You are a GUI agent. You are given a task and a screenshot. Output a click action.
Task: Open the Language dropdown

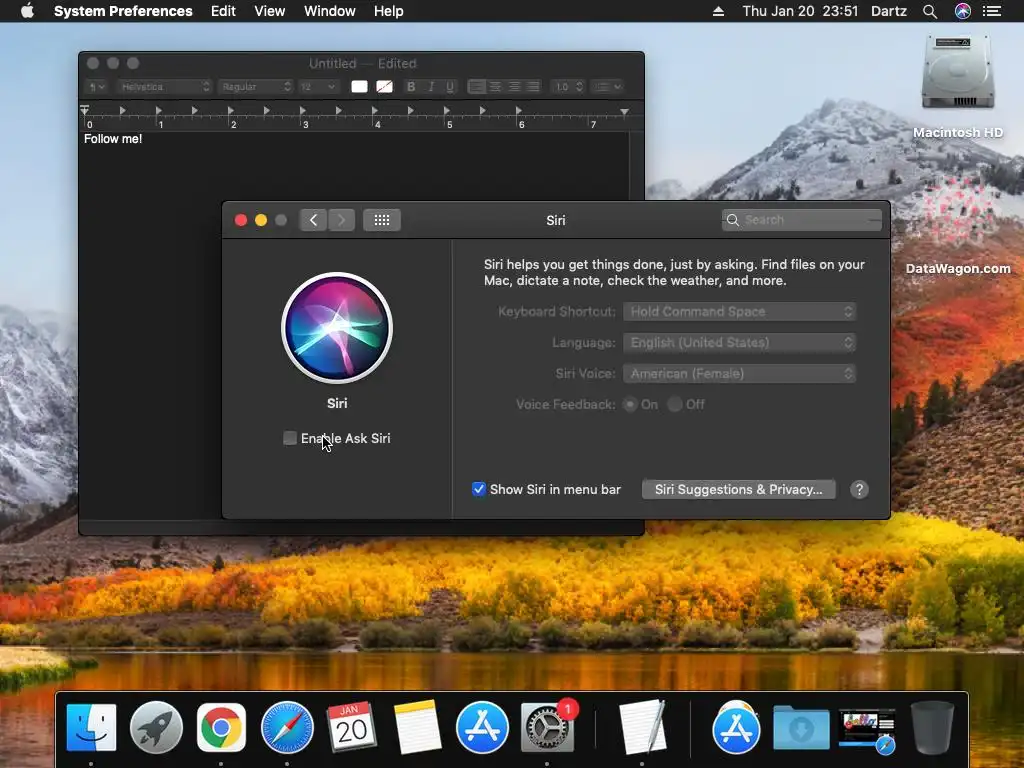pyautogui.click(x=739, y=343)
